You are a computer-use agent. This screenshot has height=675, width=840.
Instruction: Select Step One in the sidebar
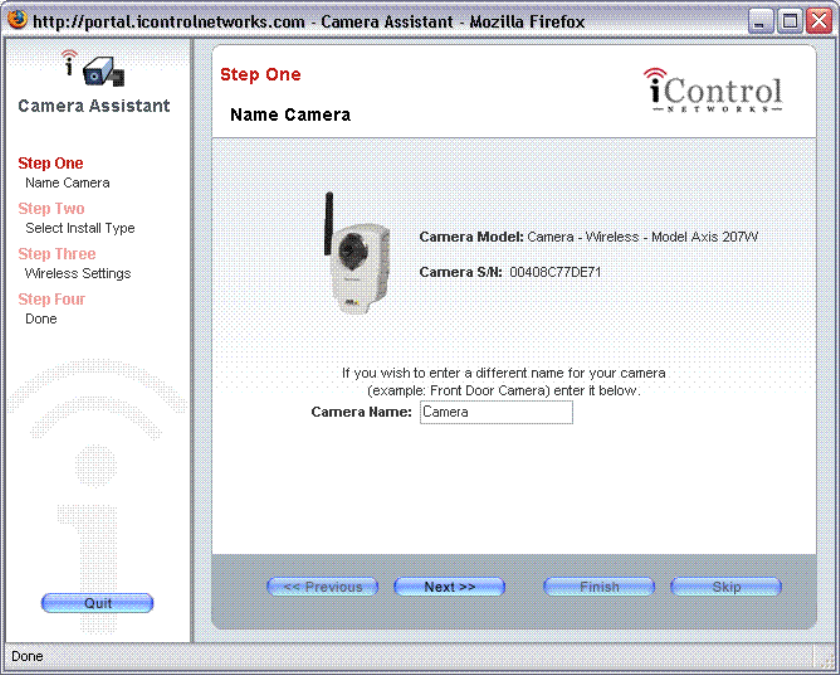click(50, 163)
